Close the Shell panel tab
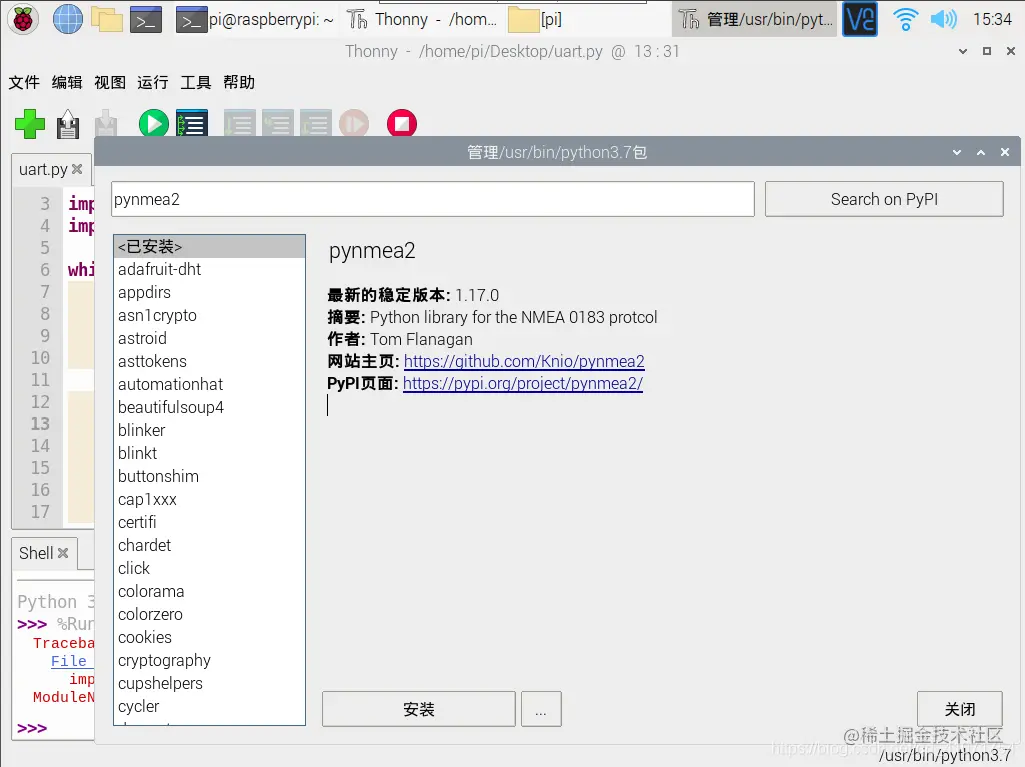Image resolution: width=1025 pixels, height=767 pixels. click(63, 553)
